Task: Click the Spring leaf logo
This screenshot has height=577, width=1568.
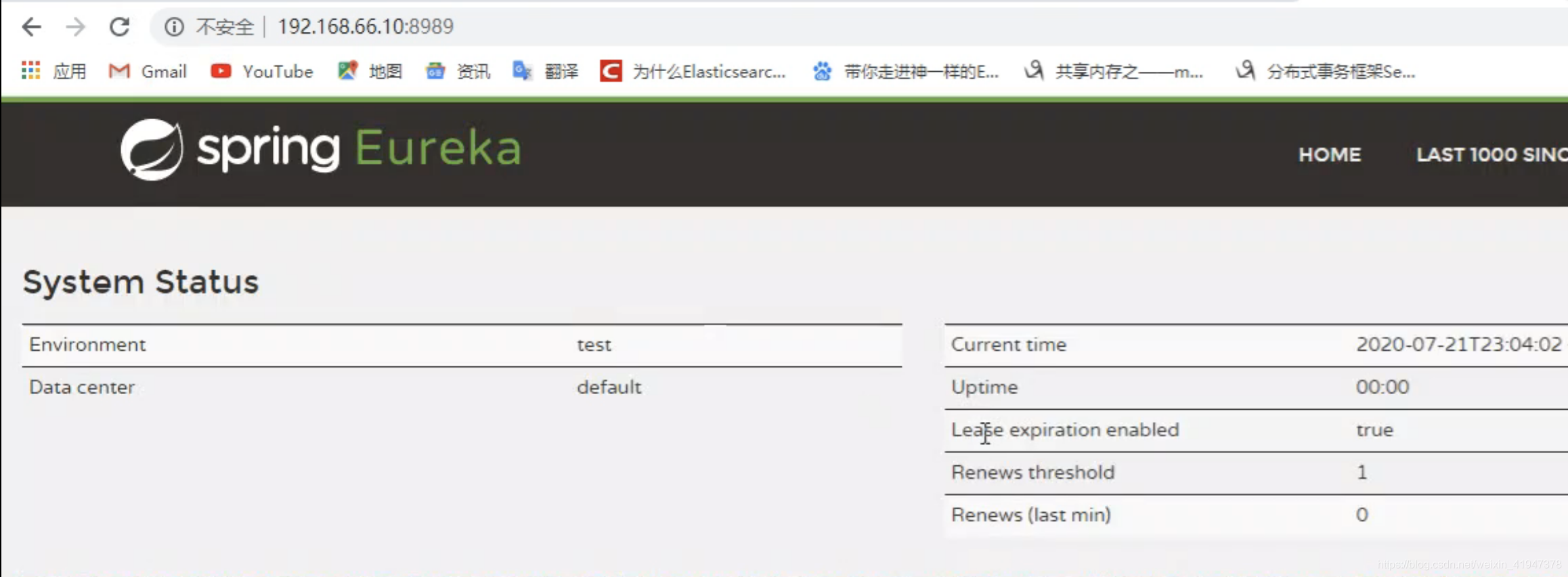Action: (x=152, y=150)
